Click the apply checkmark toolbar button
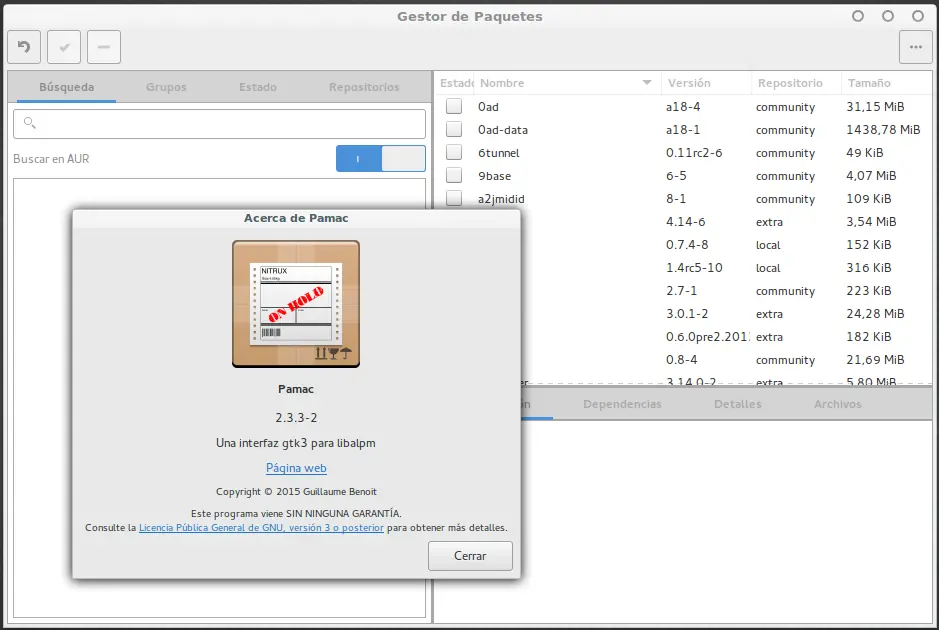This screenshot has height=630, width=939. (x=64, y=47)
